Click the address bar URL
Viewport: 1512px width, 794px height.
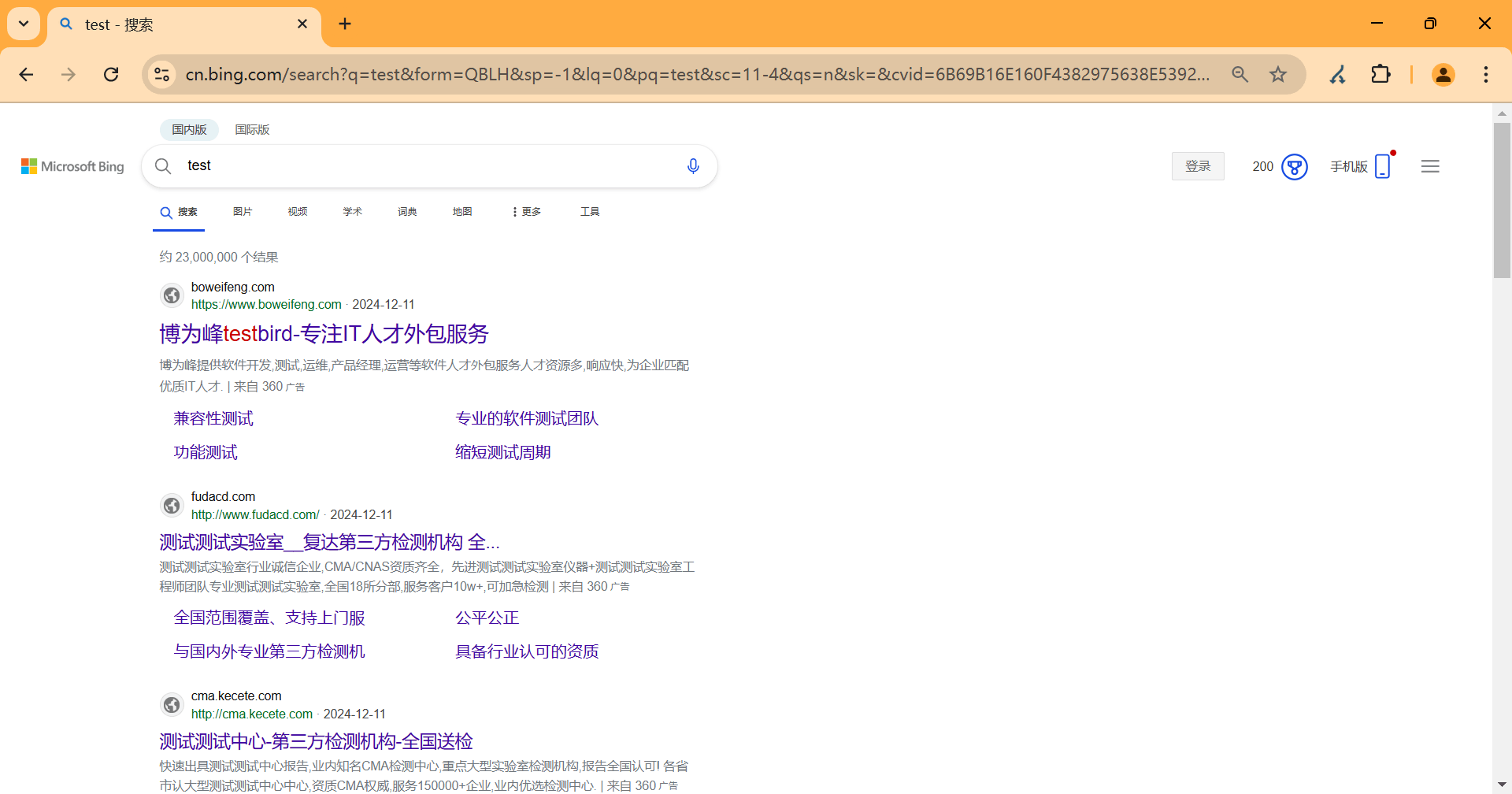697,74
